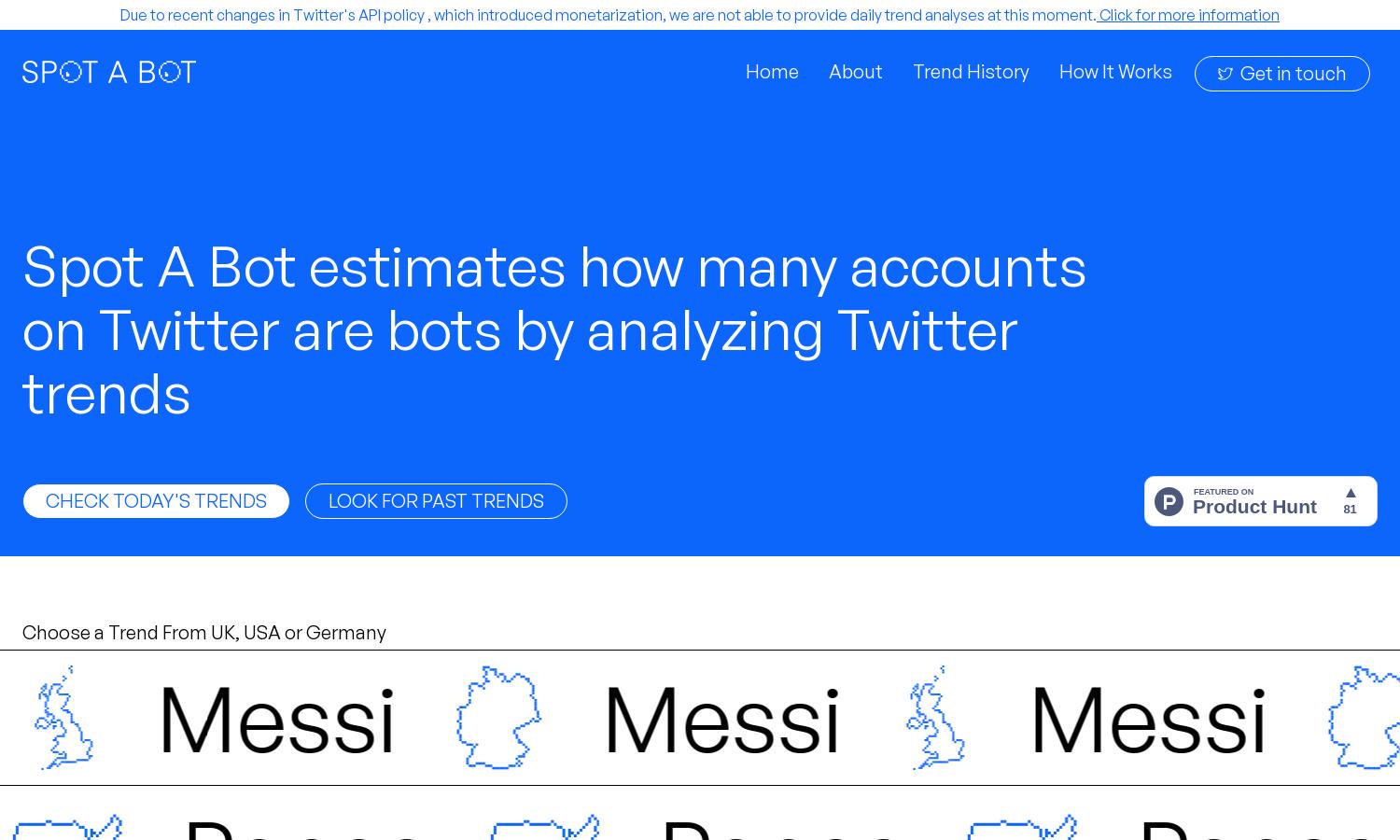
Task: Click the Spot A Bot logo
Action: 109,72
